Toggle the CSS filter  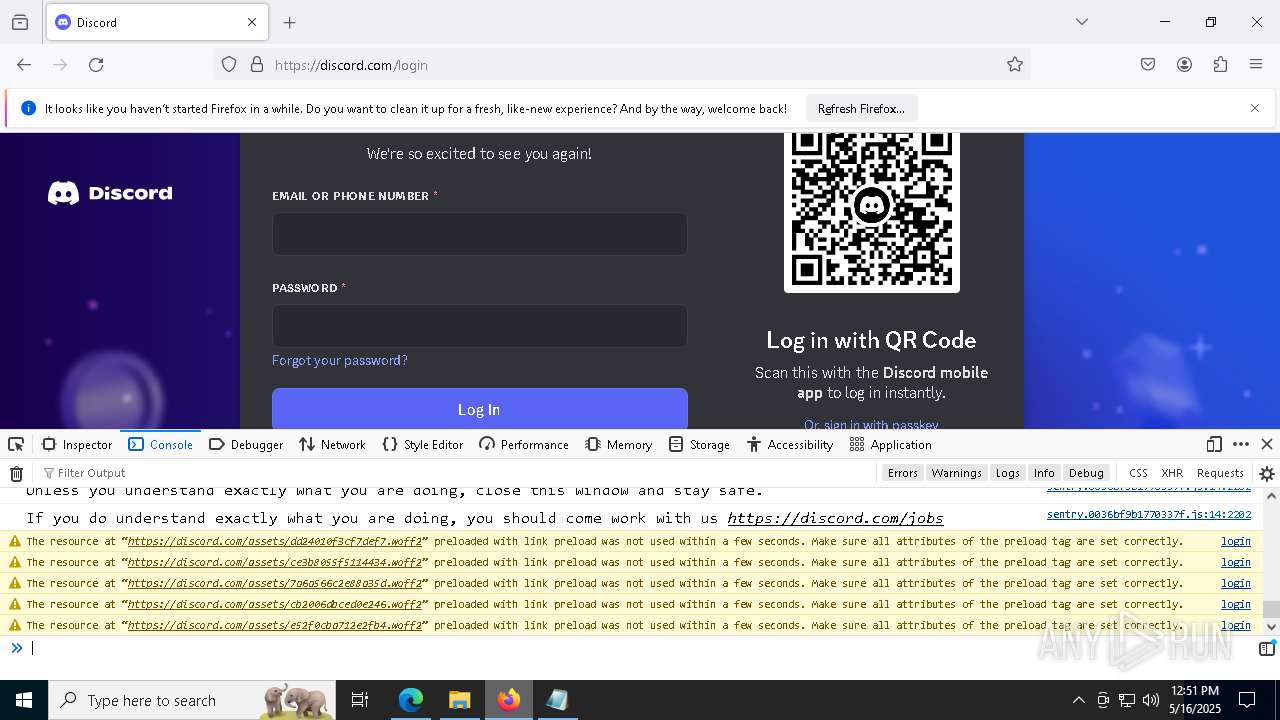[1138, 473]
